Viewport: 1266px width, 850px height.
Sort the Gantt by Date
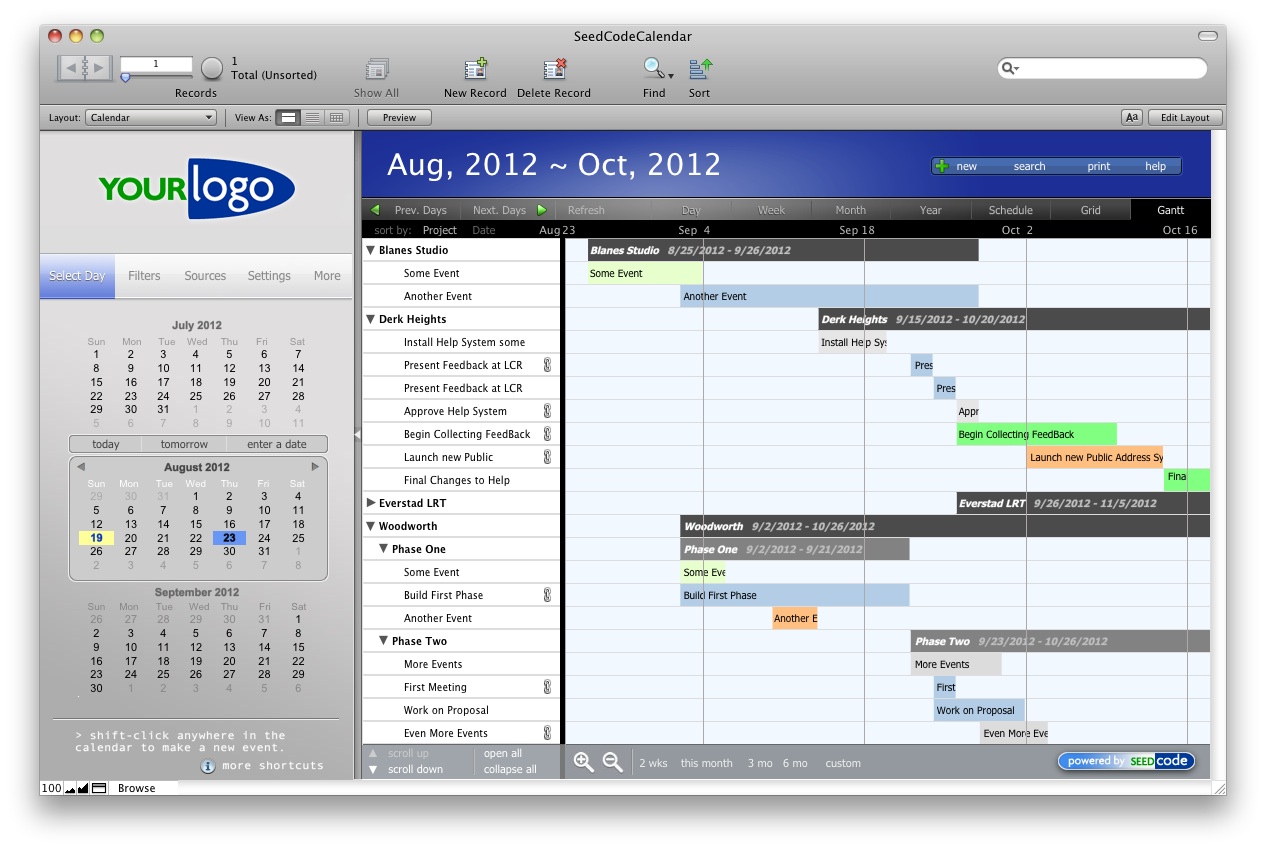click(484, 230)
